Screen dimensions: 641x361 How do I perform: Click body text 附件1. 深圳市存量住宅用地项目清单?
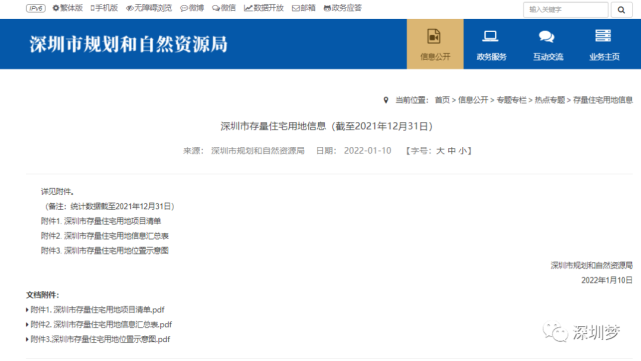[101, 221]
